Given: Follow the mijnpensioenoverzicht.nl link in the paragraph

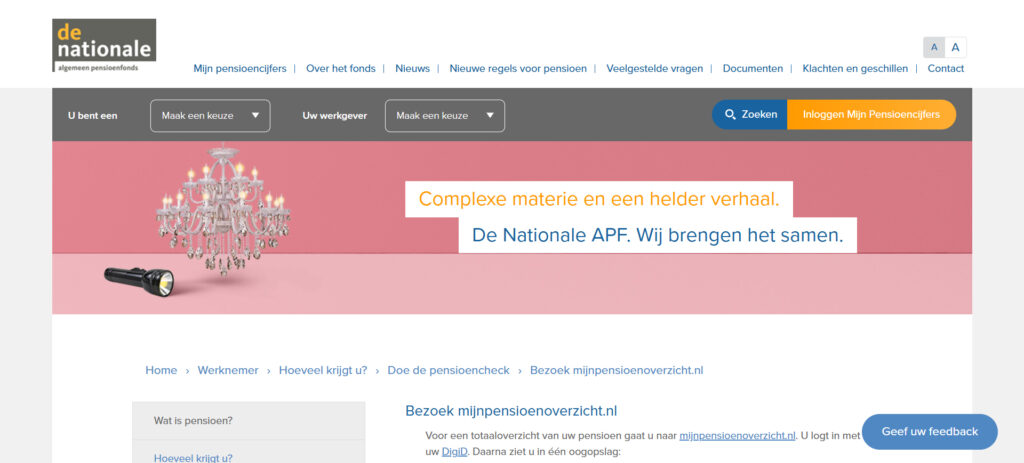Looking at the screenshot, I should pyautogui.click(x=737, y=436).
